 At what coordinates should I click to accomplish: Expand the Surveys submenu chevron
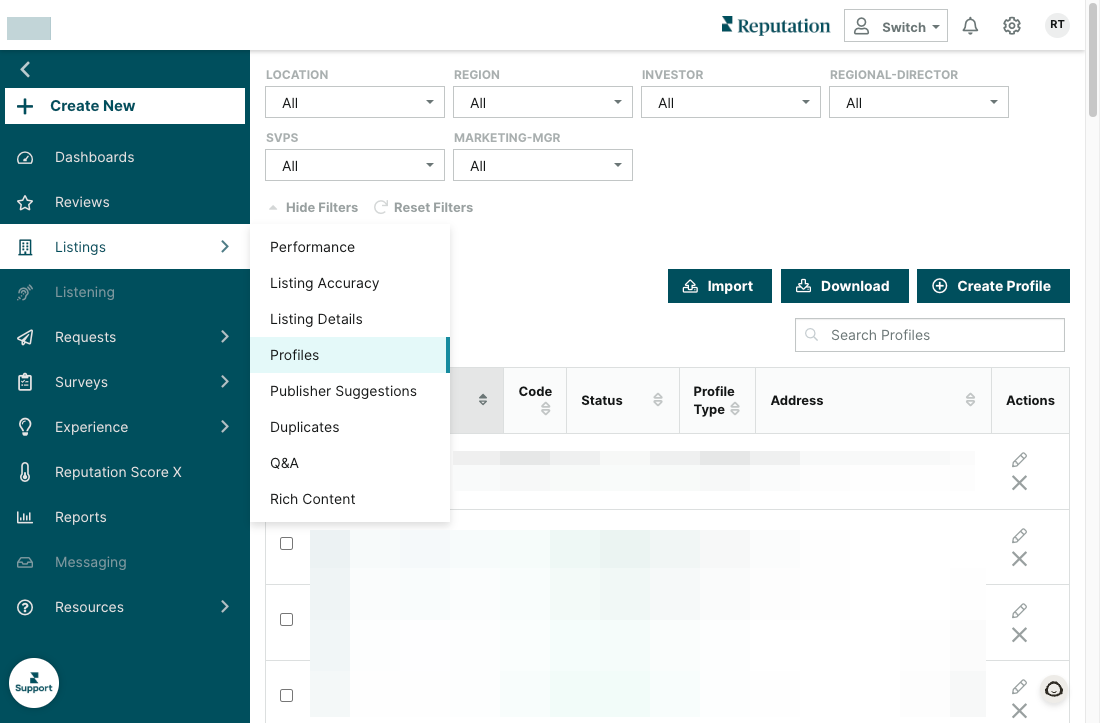click(224, 381)
